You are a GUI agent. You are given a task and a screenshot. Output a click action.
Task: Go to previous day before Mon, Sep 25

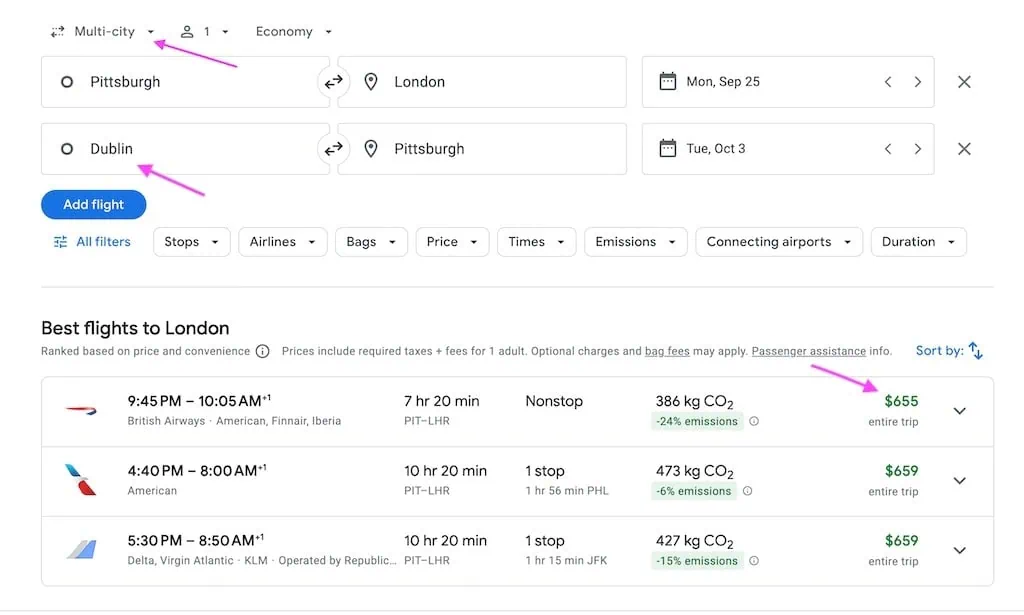click(888, 82)
